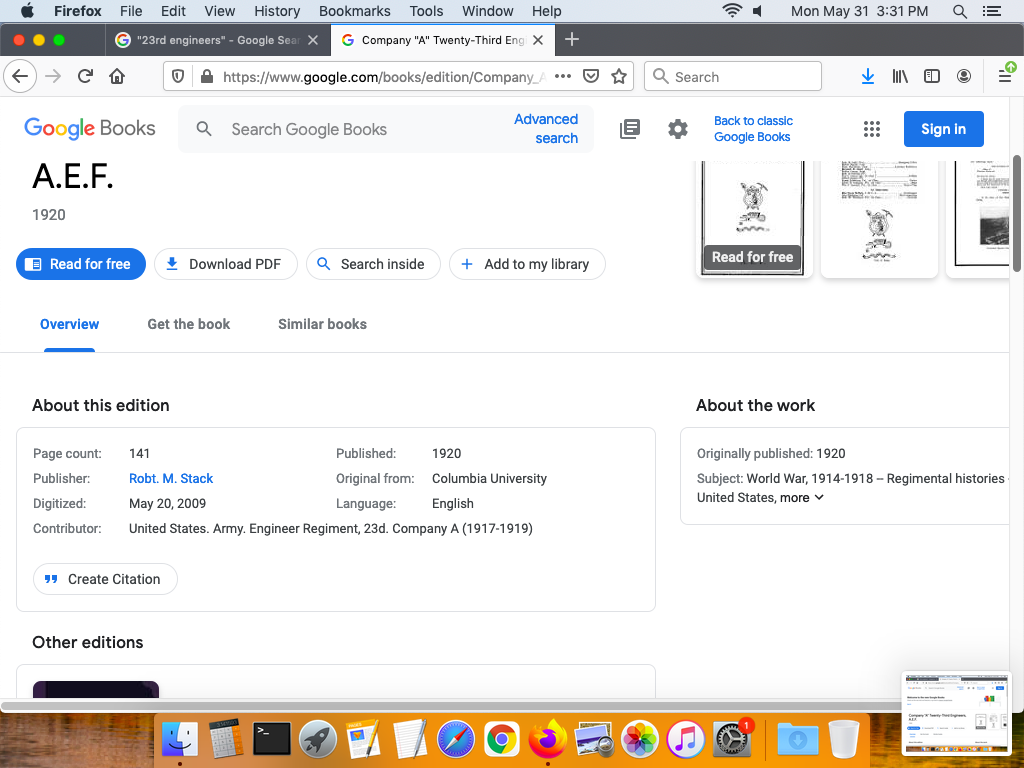Open the Bookmarks menu in menu bar
Screen dimensions: 1024x768
[354, 11]
